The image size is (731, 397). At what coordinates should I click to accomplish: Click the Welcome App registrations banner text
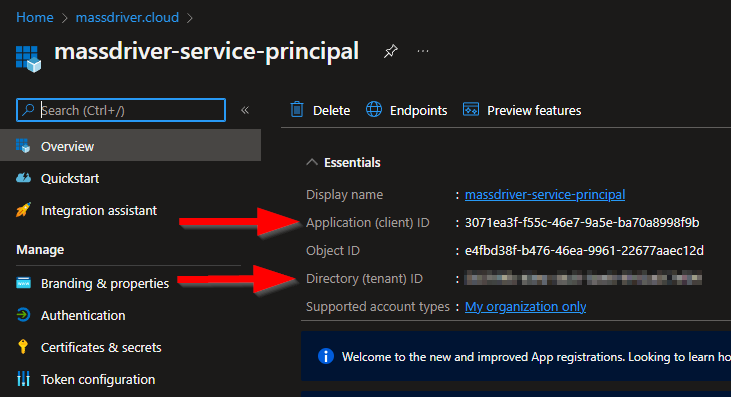[x=536, y=357]
